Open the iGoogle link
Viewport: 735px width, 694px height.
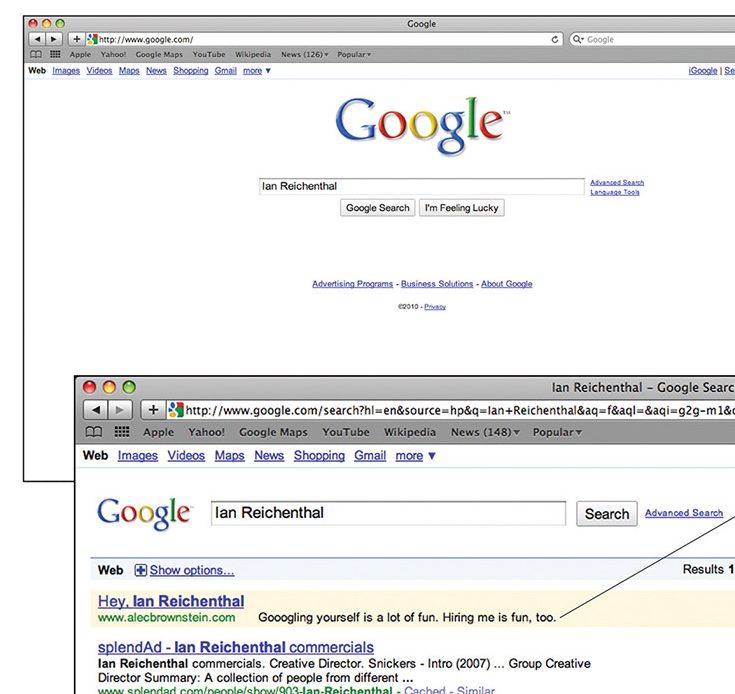[x=703, y=71]
